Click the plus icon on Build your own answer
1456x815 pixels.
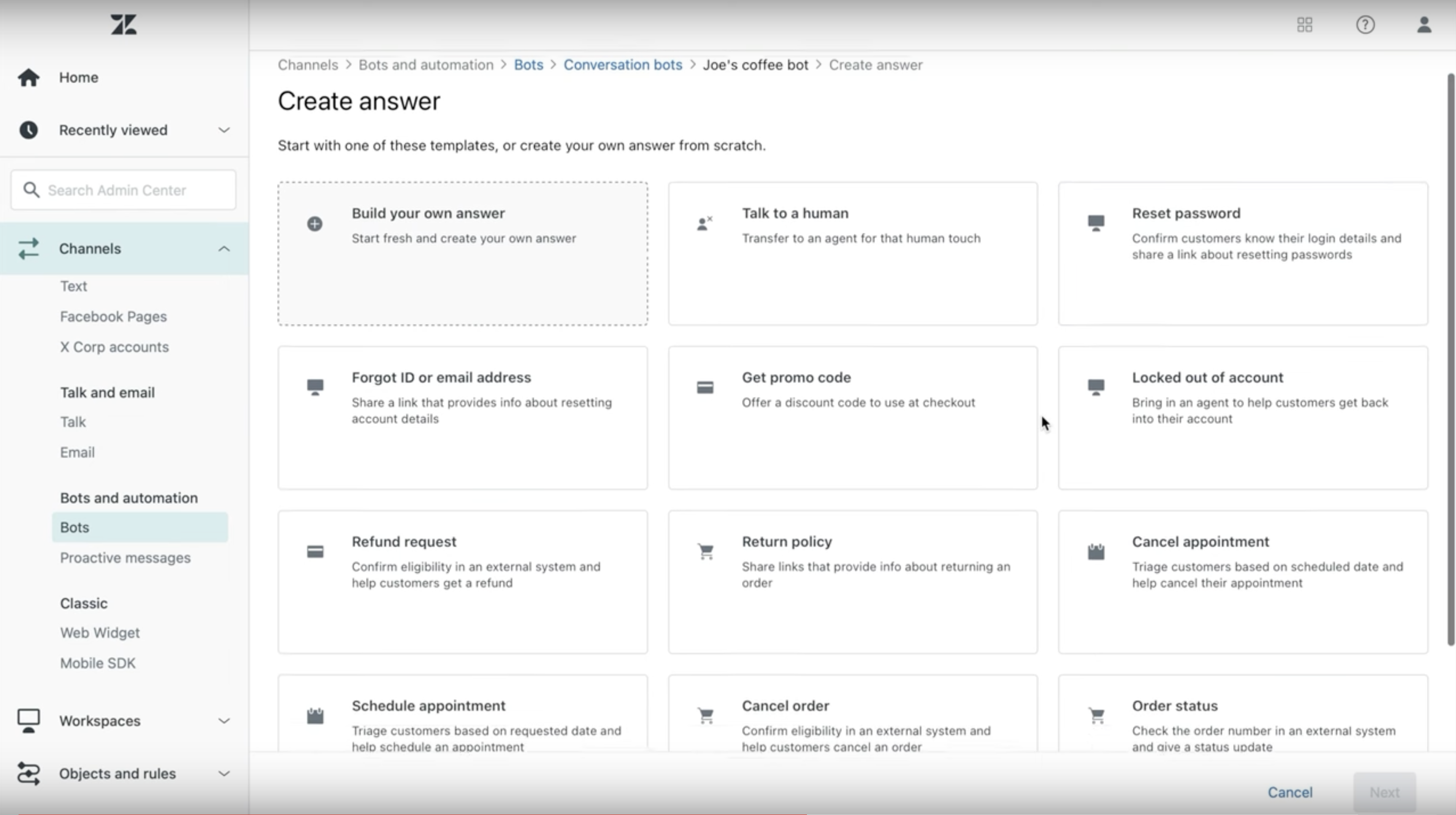(315, 224)
